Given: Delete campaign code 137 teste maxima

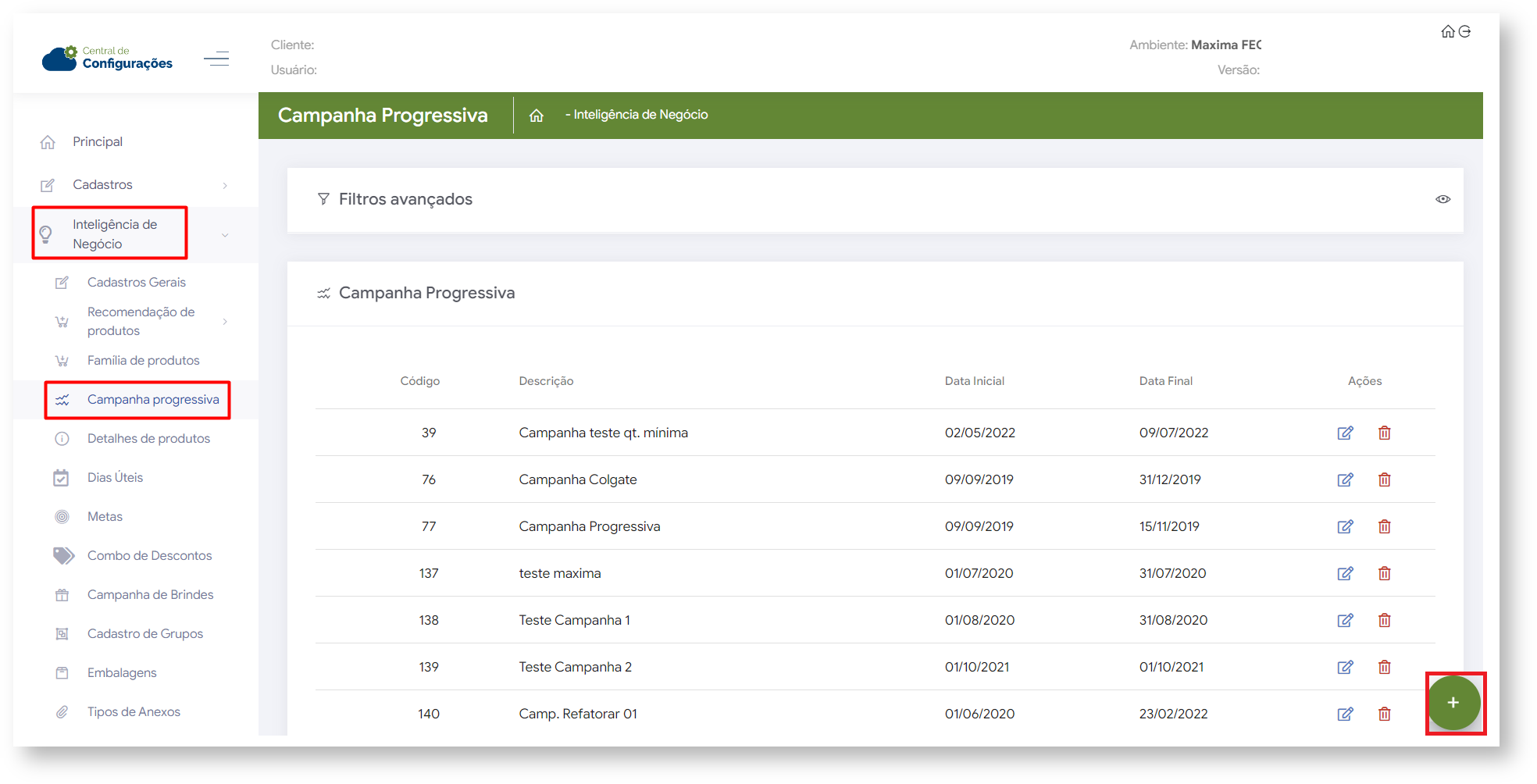Looking at the screenshot, I should 1384,573.
